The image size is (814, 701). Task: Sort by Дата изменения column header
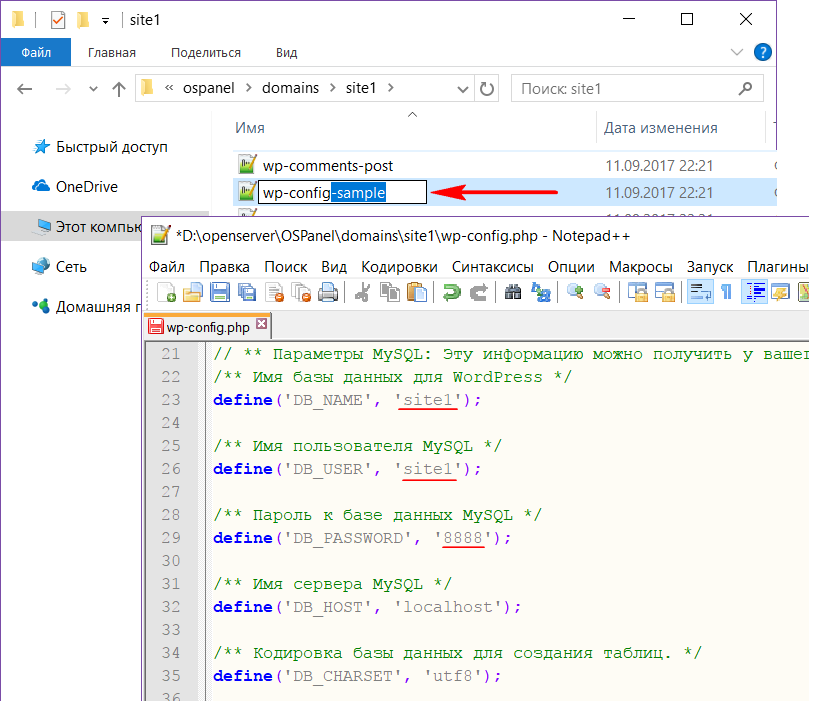pyautogui.click(x=660, y=128)
